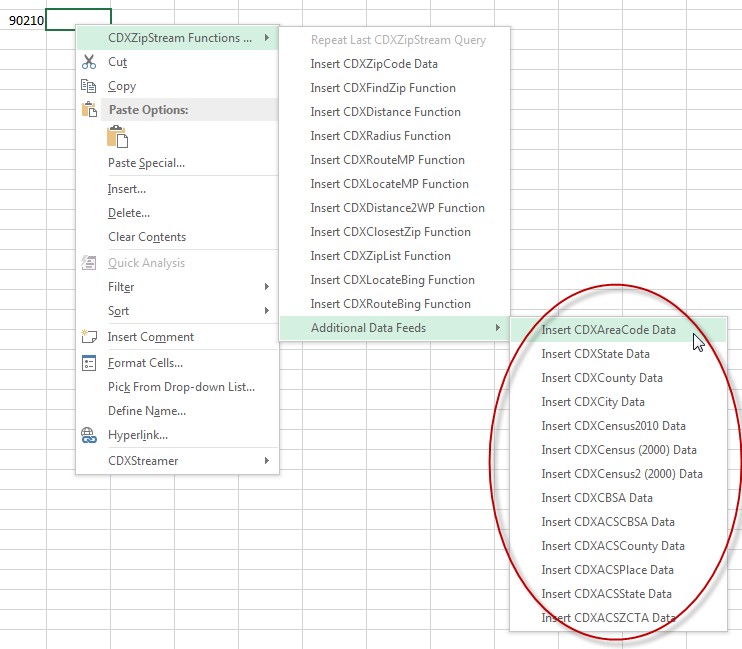Select Insert CDXACSCounty Data
This screenshot has width=742, height=649.
(x=618, y=546)
